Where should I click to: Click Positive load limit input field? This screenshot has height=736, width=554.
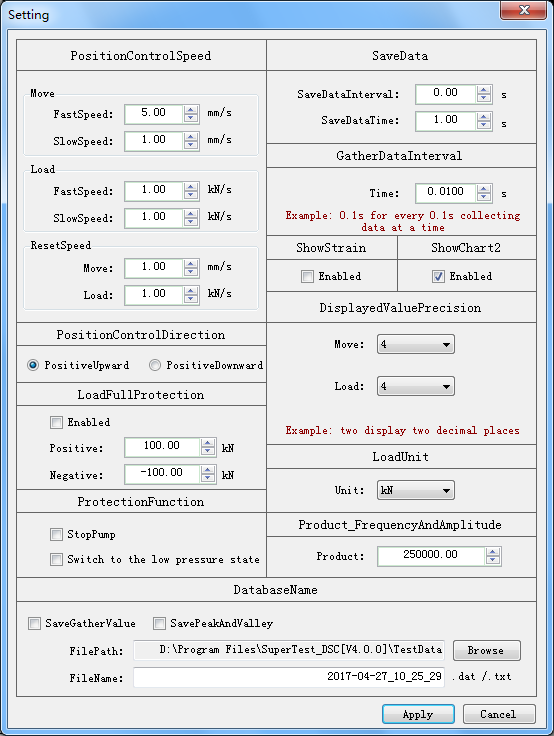tap(162, 447)
